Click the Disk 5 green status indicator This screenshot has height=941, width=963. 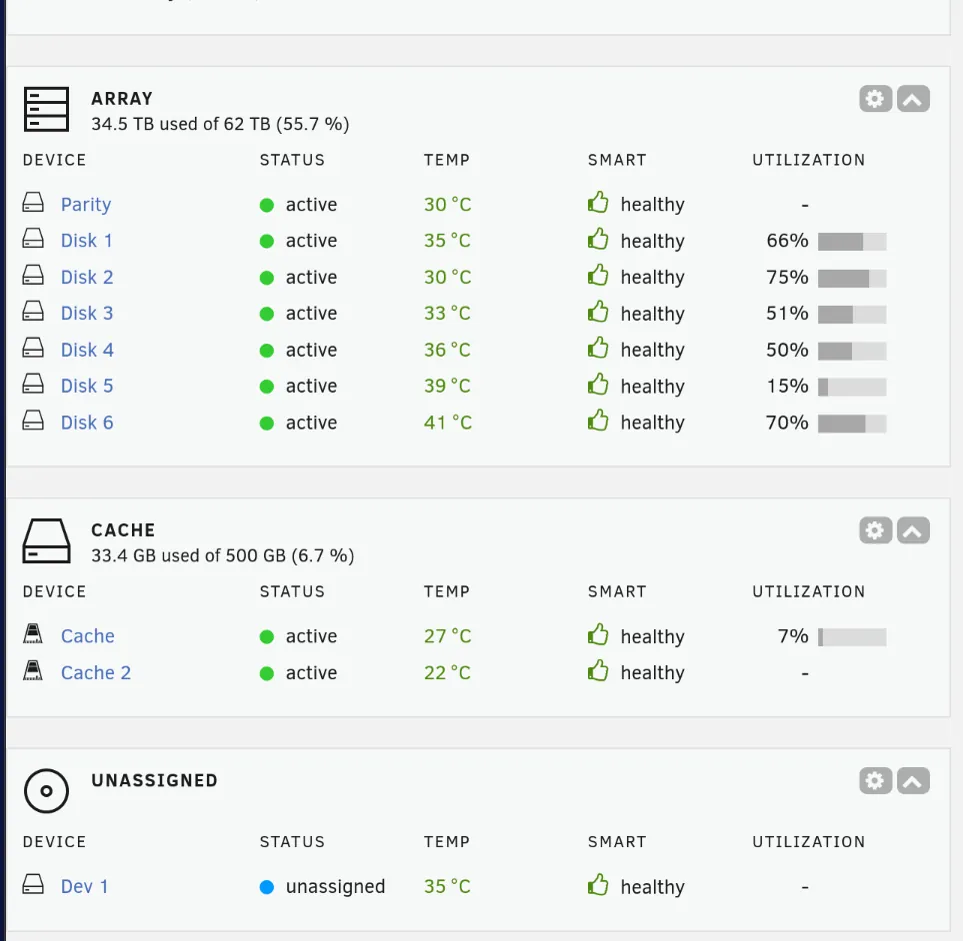(267, 387)
